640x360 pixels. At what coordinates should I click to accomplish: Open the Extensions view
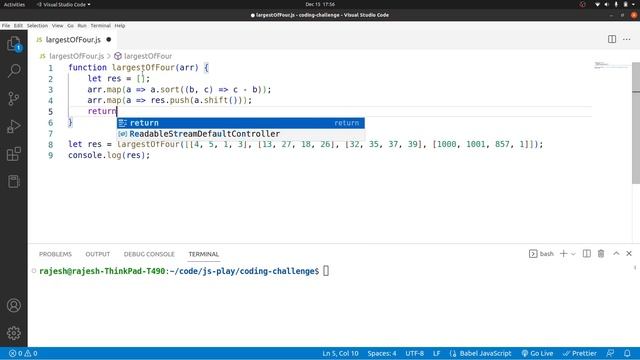click(x=14, y=154)
